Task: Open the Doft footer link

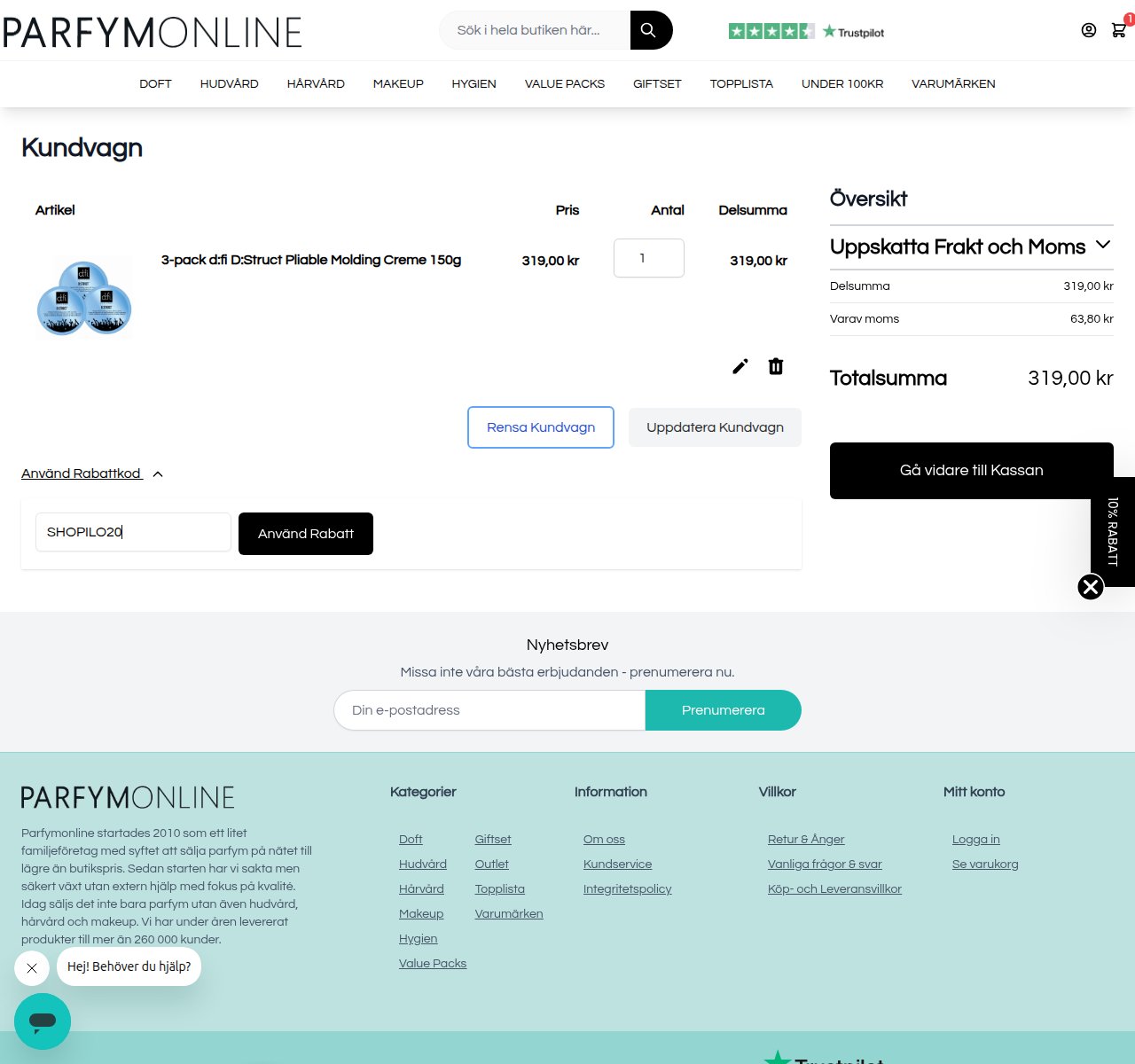Action: pos(411,840)
